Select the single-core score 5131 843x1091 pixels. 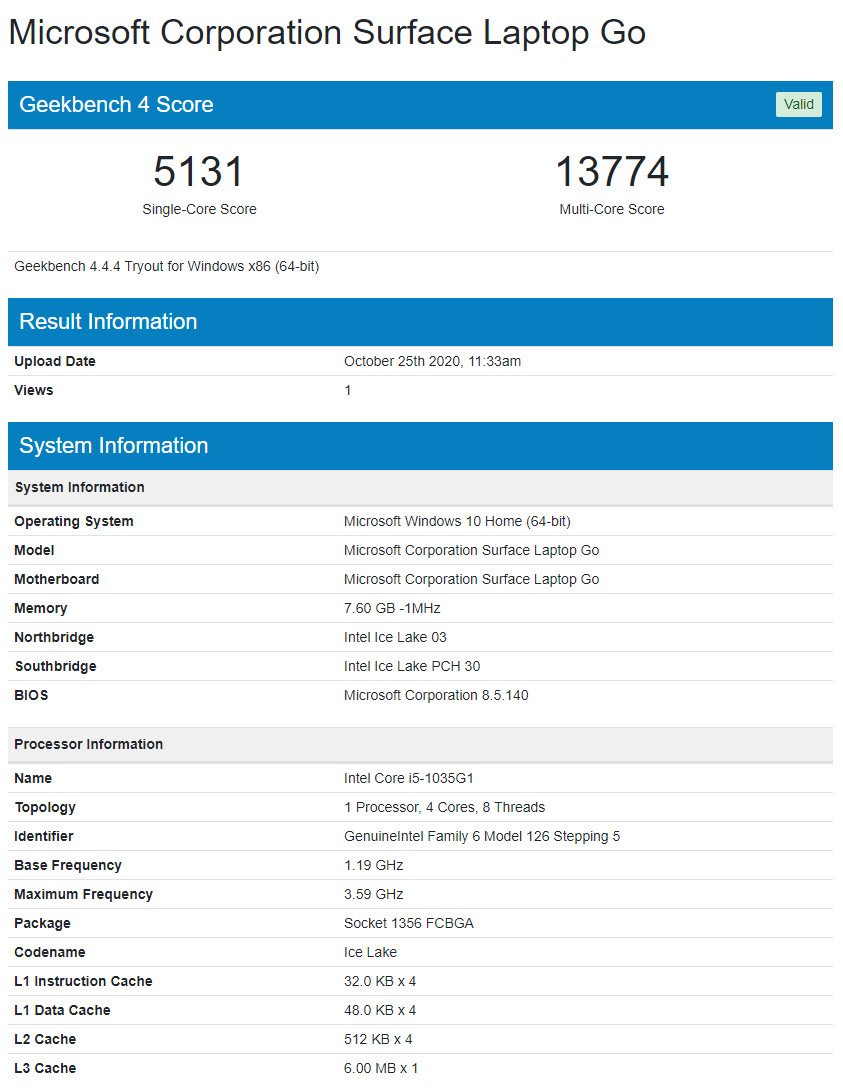pos(199,171)
